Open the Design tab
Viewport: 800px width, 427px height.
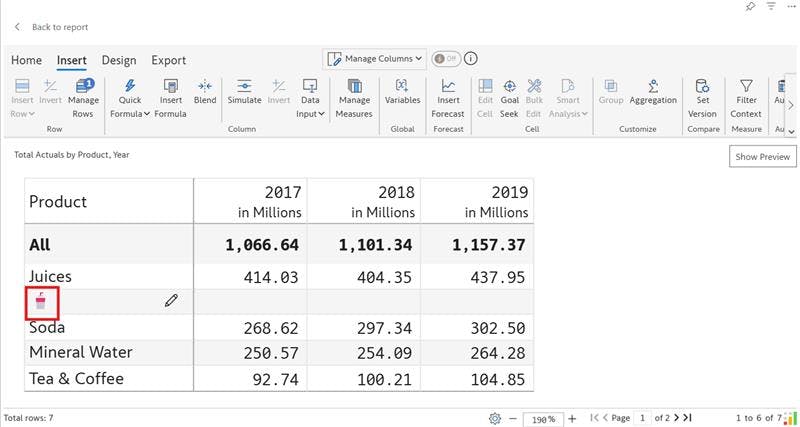point(119,60)
